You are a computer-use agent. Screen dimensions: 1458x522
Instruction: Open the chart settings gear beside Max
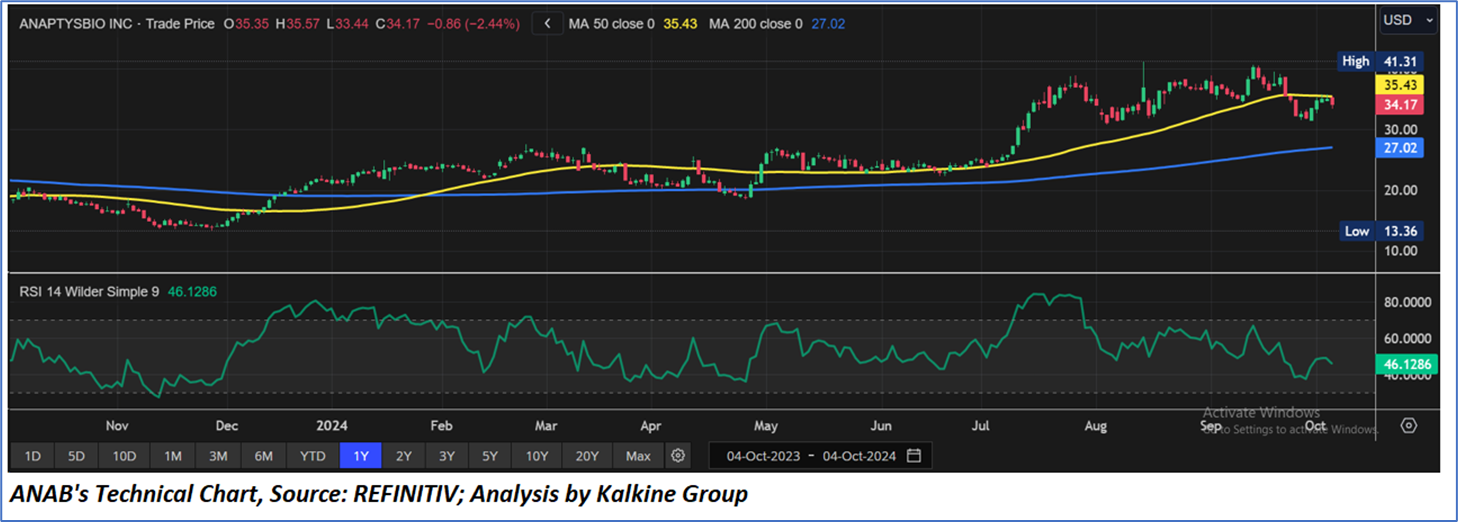tap(678, 456)
